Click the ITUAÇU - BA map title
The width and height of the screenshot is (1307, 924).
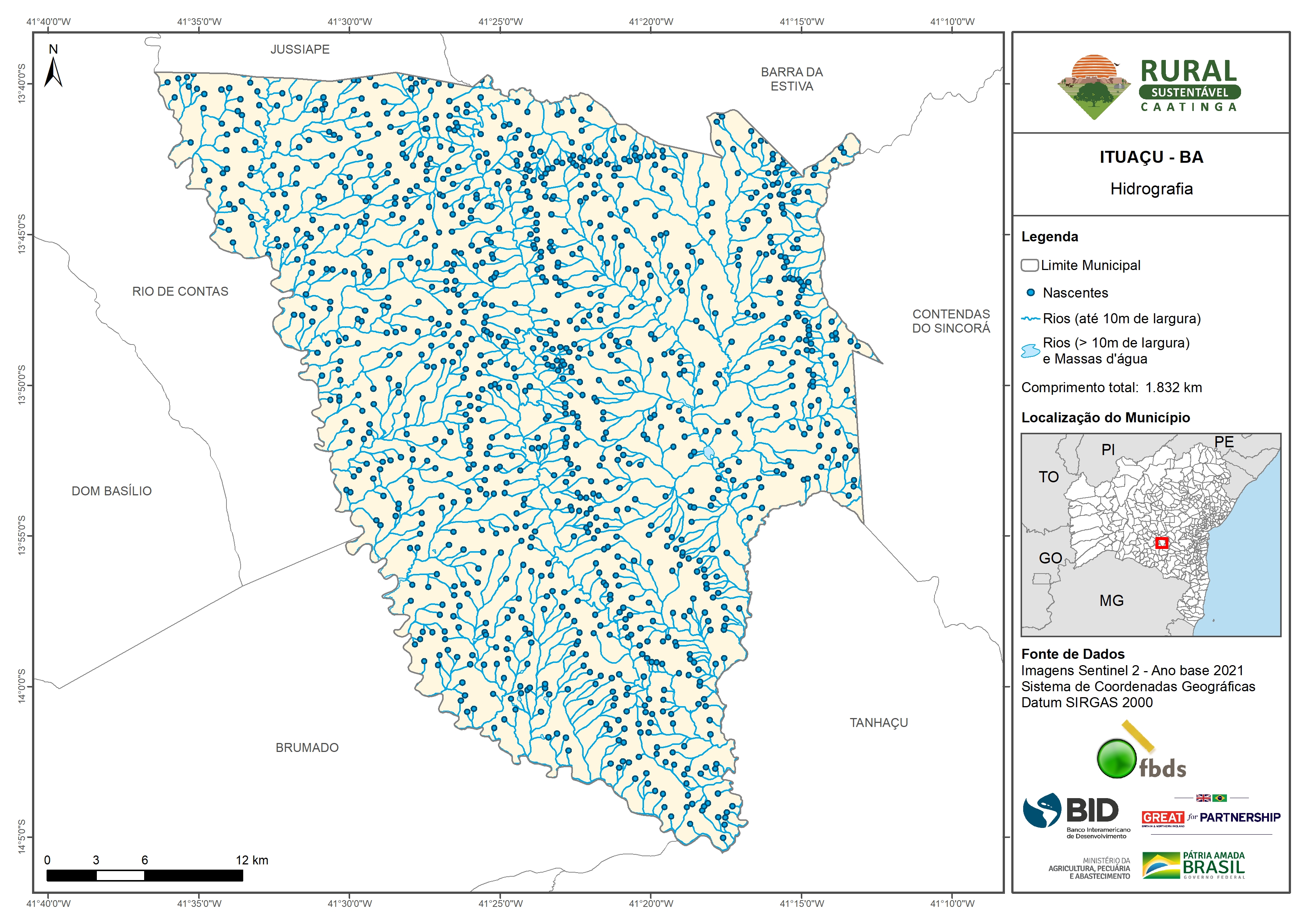[x=1151, y=157]
